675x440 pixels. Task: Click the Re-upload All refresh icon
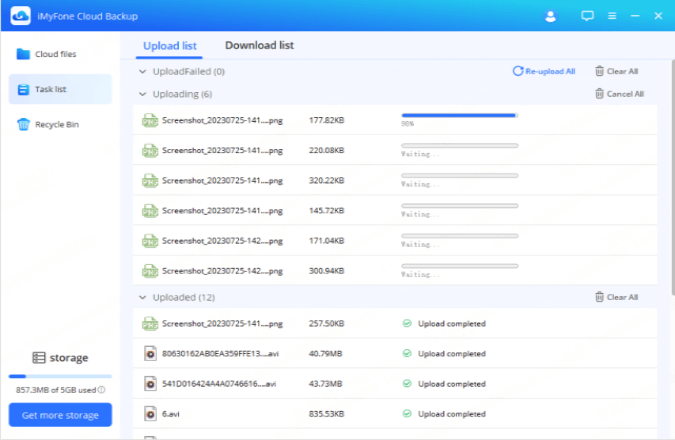pos(517,71)
